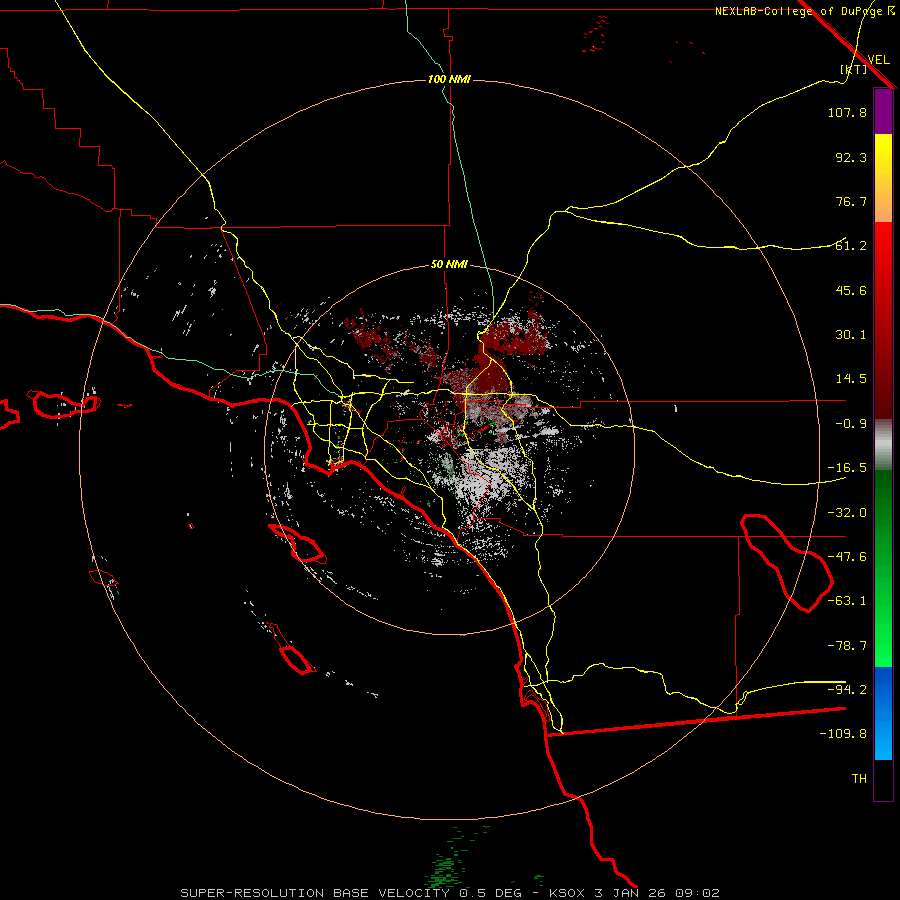The image size is (900, 900).
Task: Click the -94.2 velocity scale value
Action: [x=847, y=690]
